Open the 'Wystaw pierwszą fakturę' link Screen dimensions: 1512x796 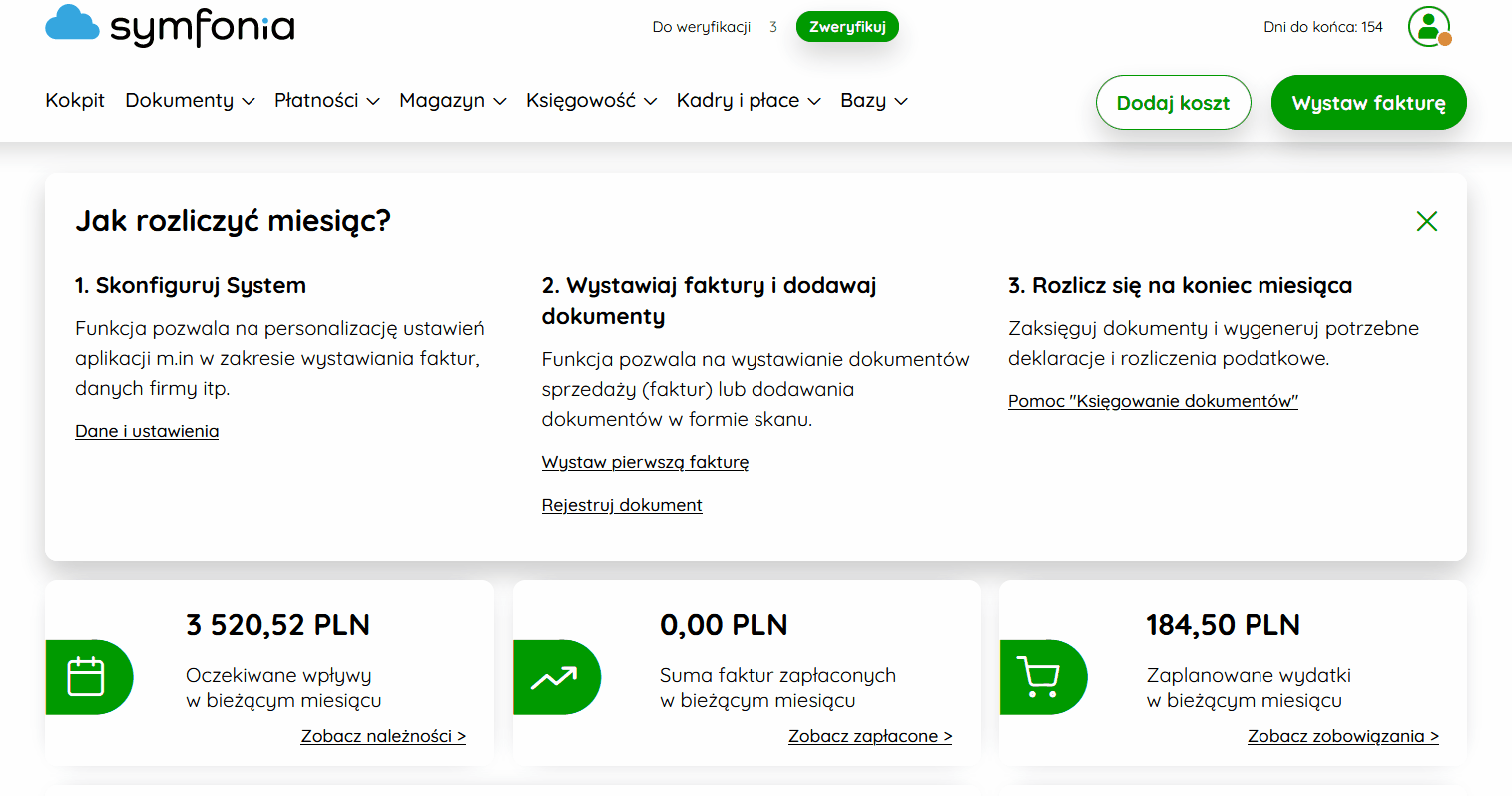click(x=645, y=462)
